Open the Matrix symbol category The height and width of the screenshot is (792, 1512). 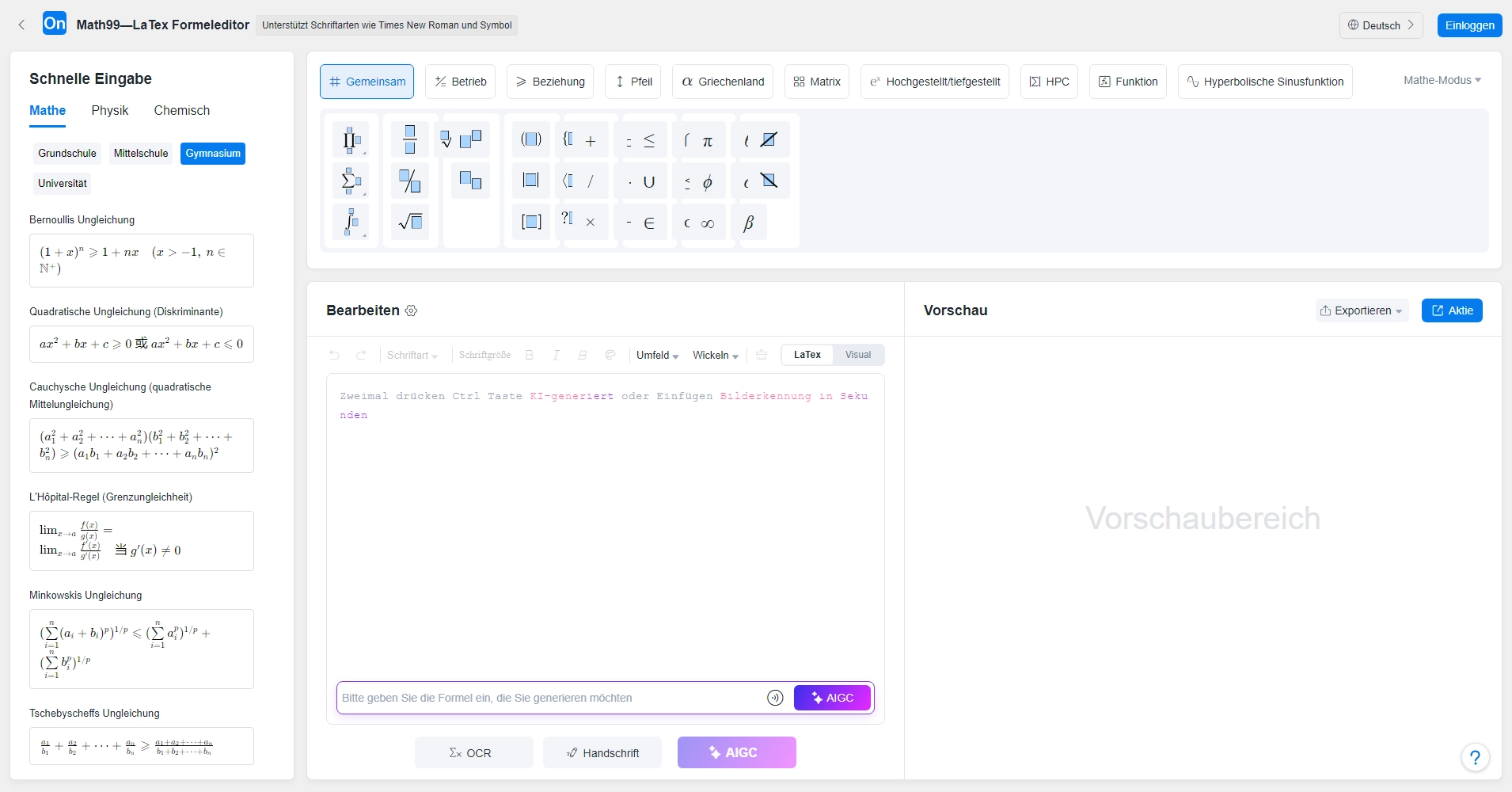817,82
